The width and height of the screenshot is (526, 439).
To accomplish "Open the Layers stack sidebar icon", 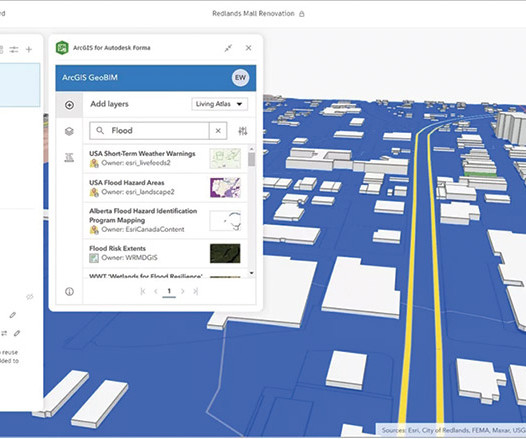I will 69,131.
